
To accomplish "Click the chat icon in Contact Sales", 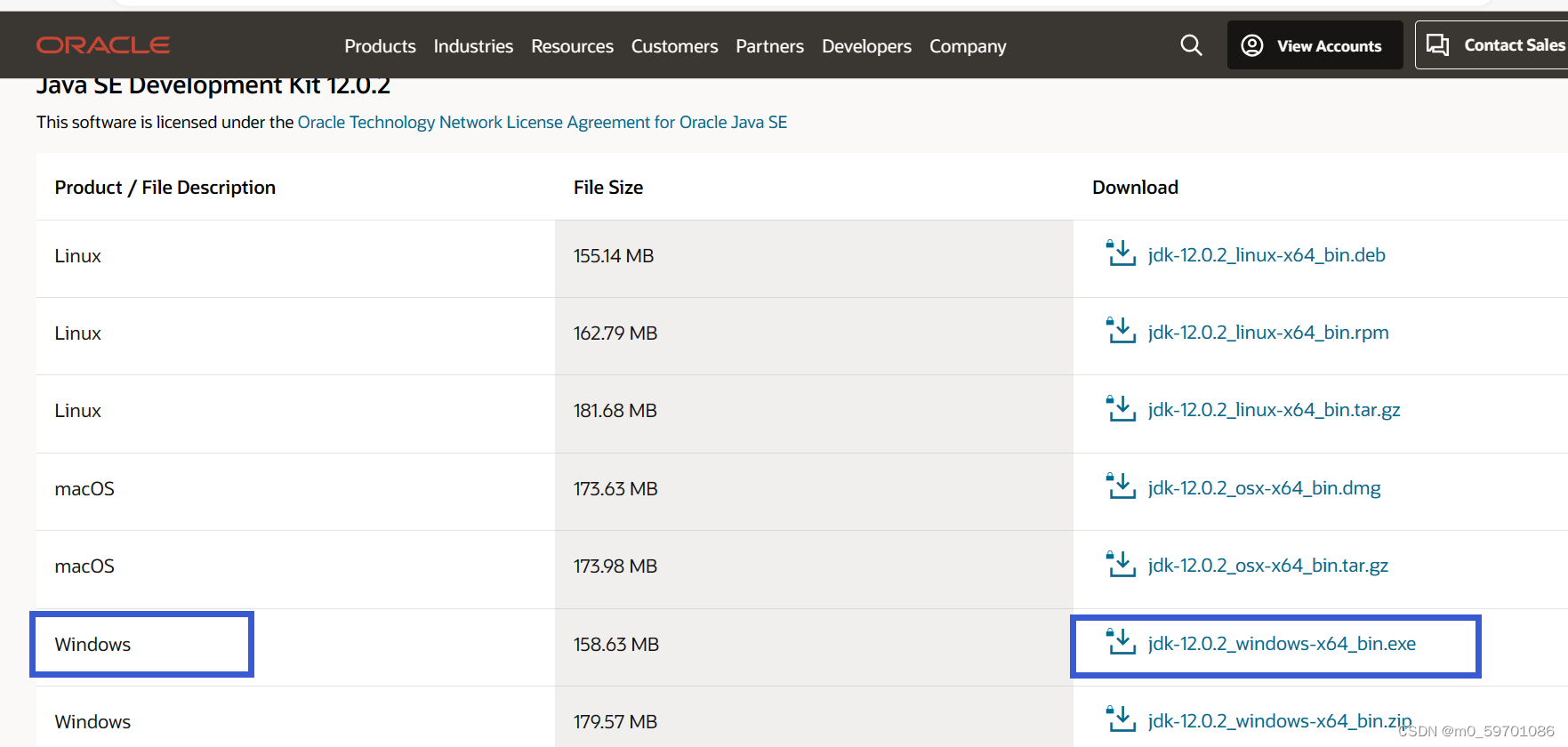I will 1437,44.
